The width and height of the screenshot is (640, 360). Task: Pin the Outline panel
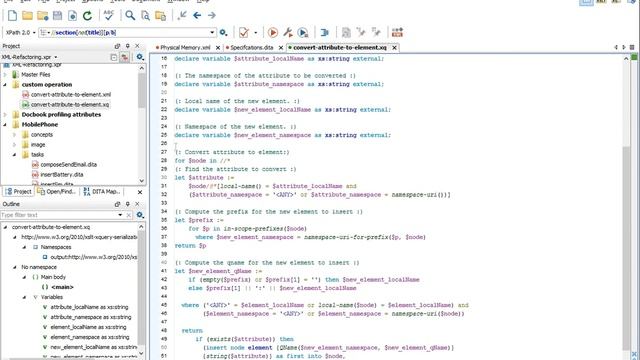click(127, 204)
